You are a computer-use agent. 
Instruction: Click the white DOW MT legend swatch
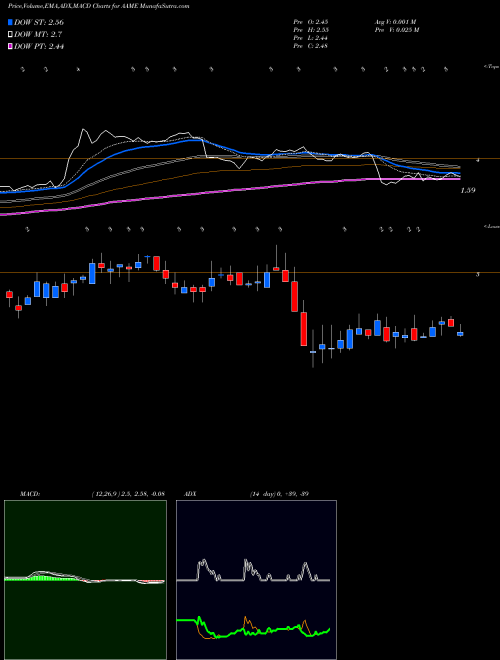11,35
